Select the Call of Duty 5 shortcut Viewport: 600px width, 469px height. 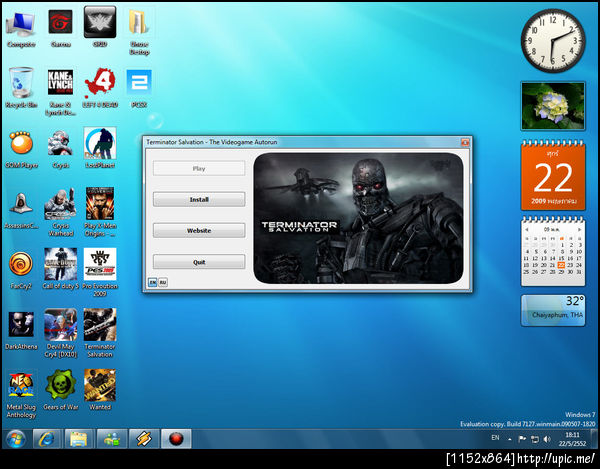[60, 269]
